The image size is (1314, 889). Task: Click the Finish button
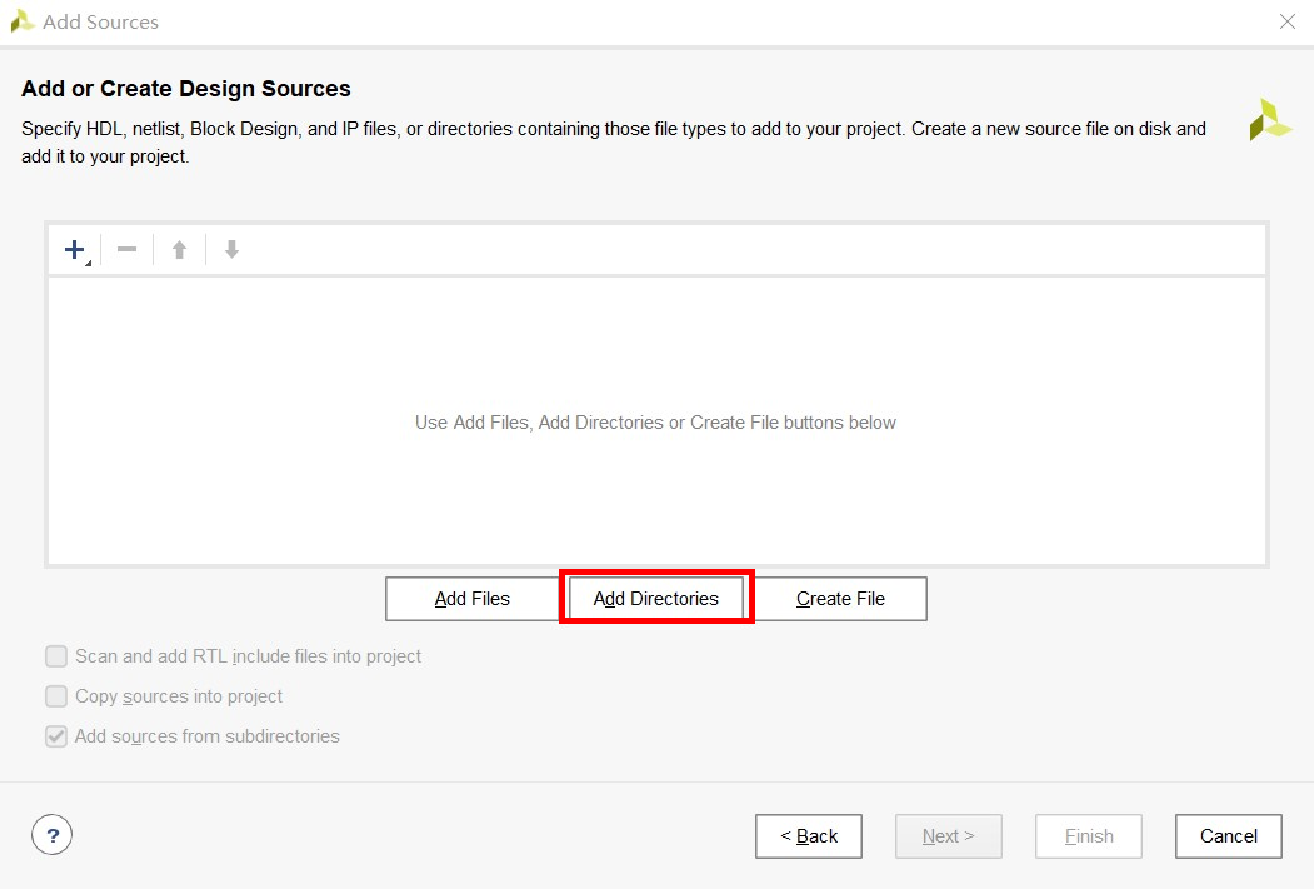[x=1089, y=836]
